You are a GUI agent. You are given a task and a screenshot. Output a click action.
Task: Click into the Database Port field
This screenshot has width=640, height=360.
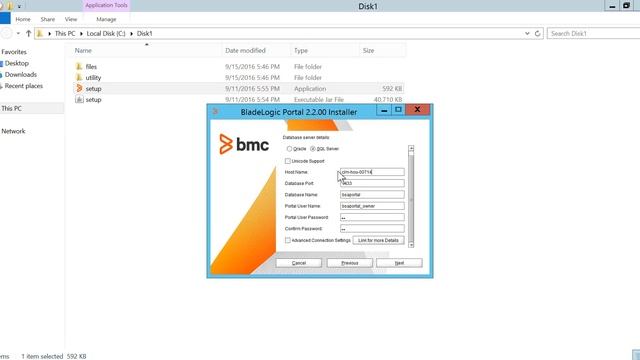pos(372,183)
